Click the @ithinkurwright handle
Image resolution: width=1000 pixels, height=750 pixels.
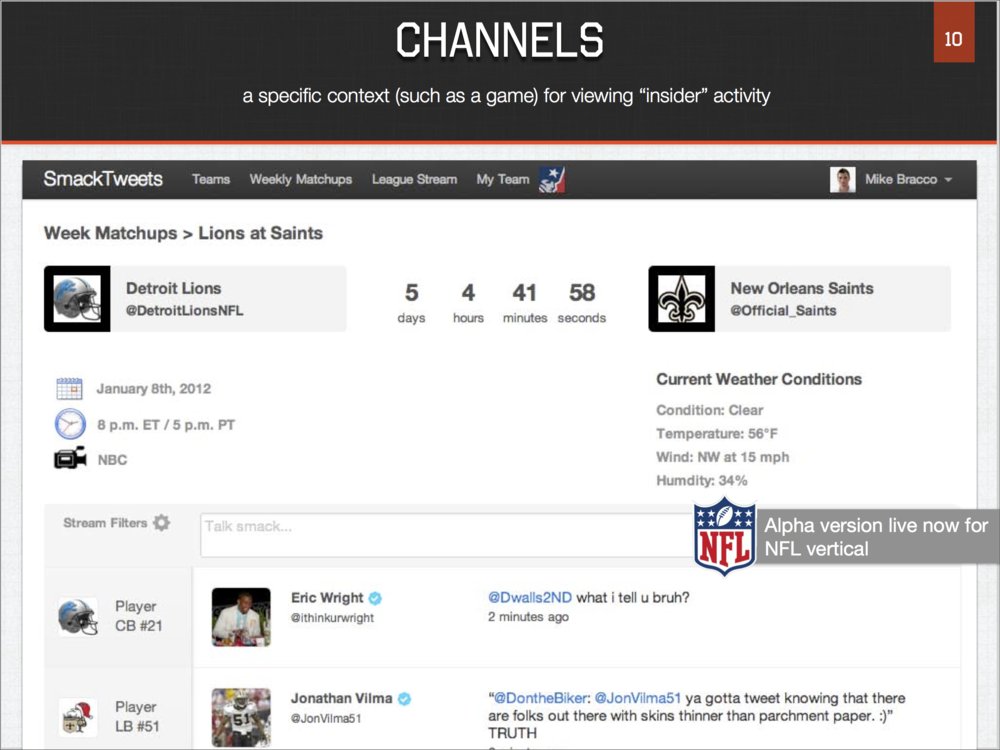[332, 617]
